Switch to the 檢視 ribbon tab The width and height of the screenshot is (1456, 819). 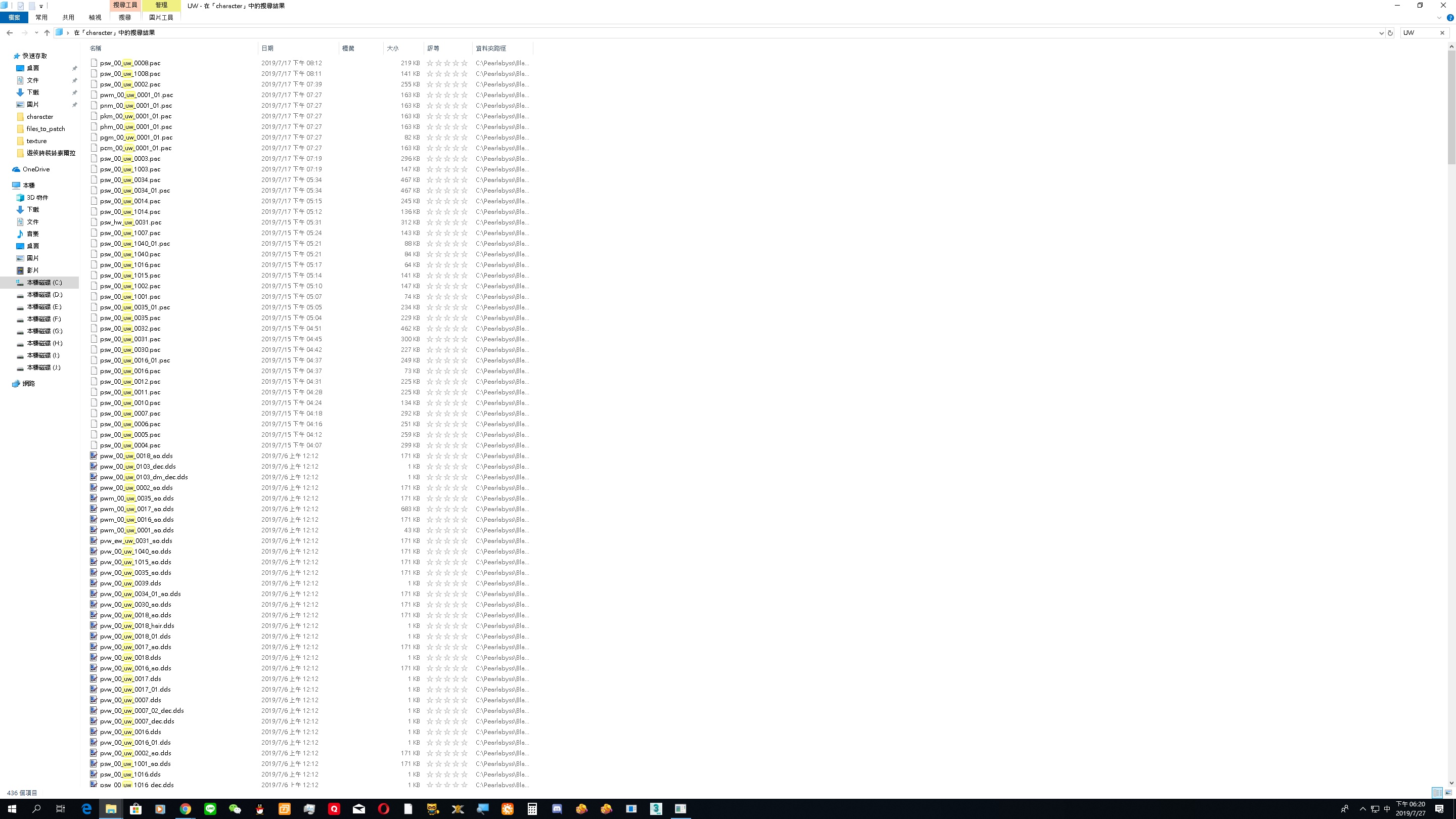[95, 18]
